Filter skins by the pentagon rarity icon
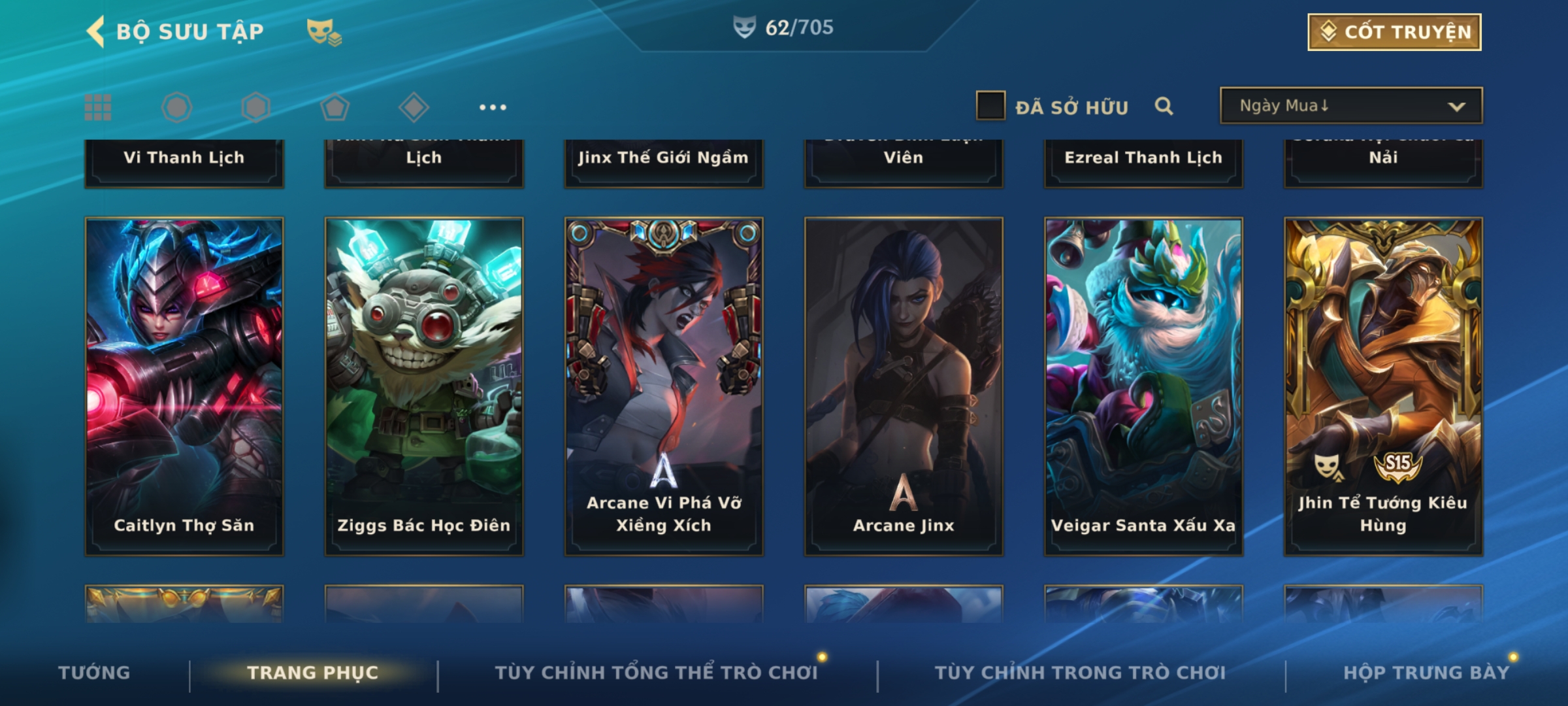This screenshot has height=706, width=1568. [335, 107]
